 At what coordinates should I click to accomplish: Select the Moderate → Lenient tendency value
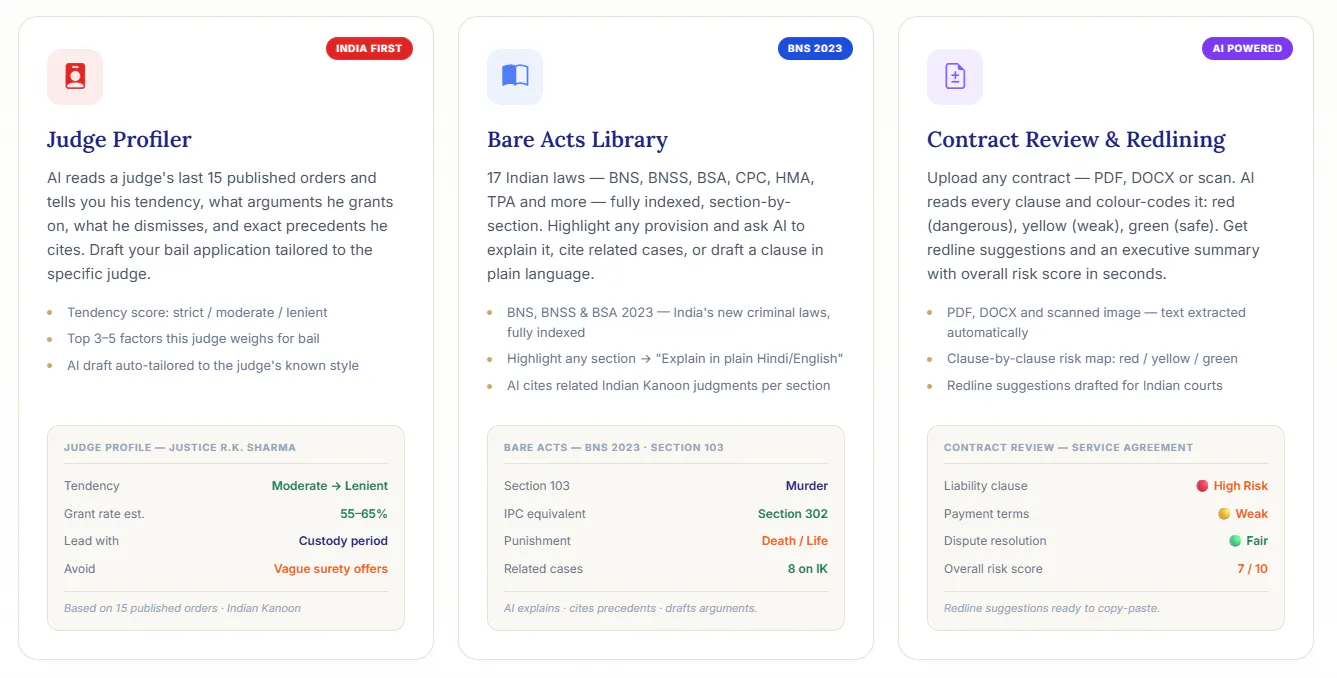pyautogui.click(x=330, y=486)
